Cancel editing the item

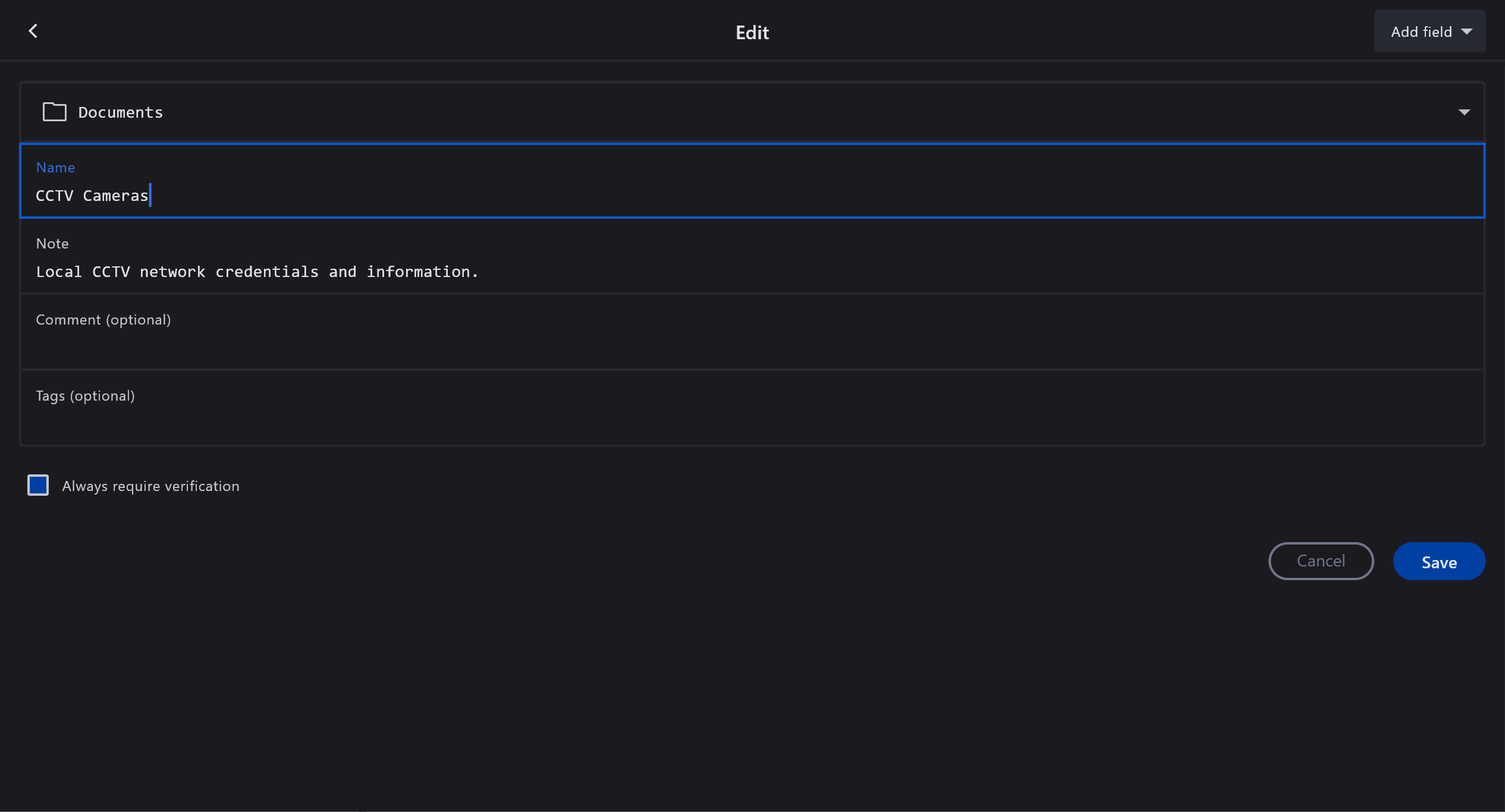coord(1320,561)
